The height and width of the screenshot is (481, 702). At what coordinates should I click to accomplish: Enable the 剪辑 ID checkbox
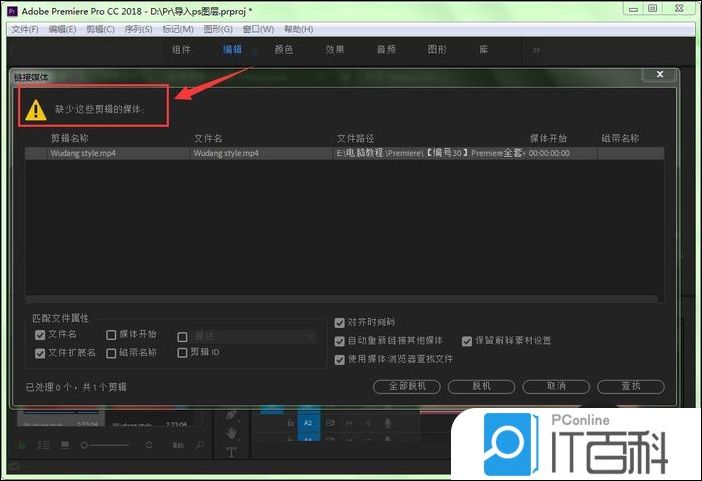click(182, 353)
